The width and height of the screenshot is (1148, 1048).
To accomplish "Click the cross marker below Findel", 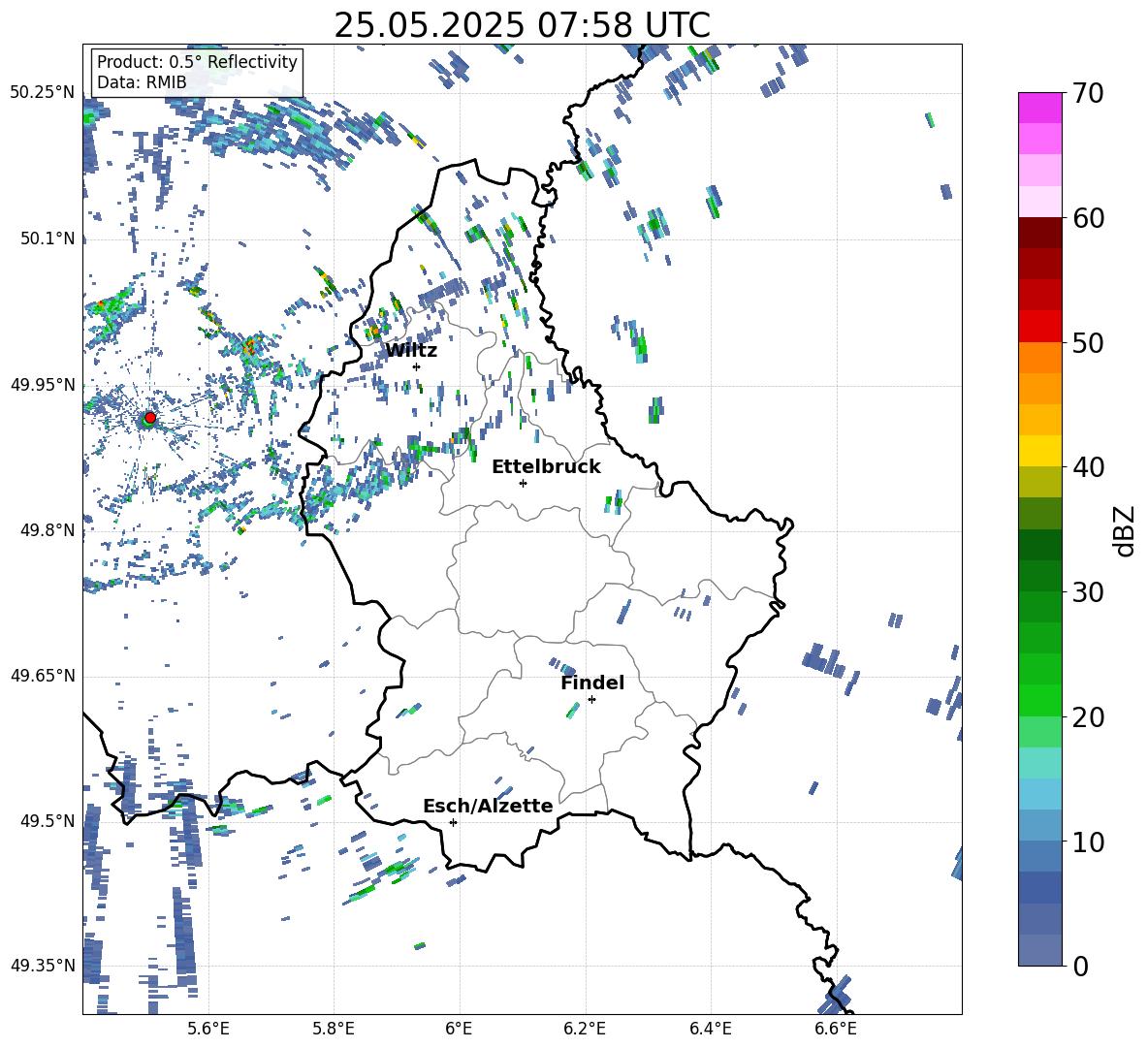I will coord(591,699).
